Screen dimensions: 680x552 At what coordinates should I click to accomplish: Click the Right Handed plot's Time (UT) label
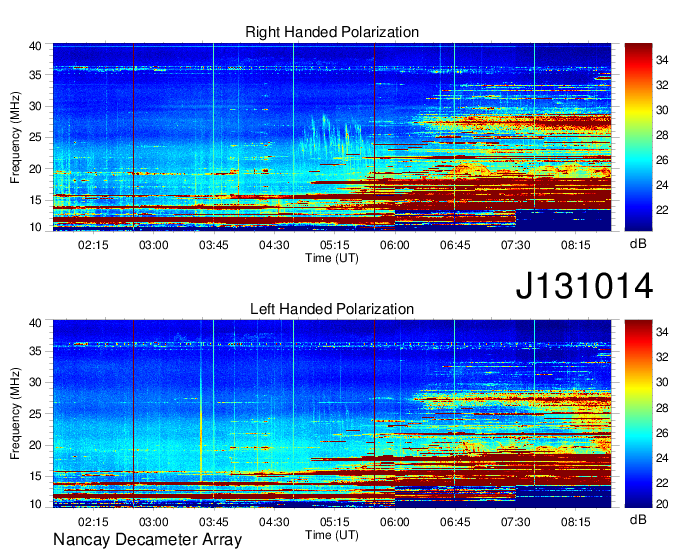[x=332, y=258]
